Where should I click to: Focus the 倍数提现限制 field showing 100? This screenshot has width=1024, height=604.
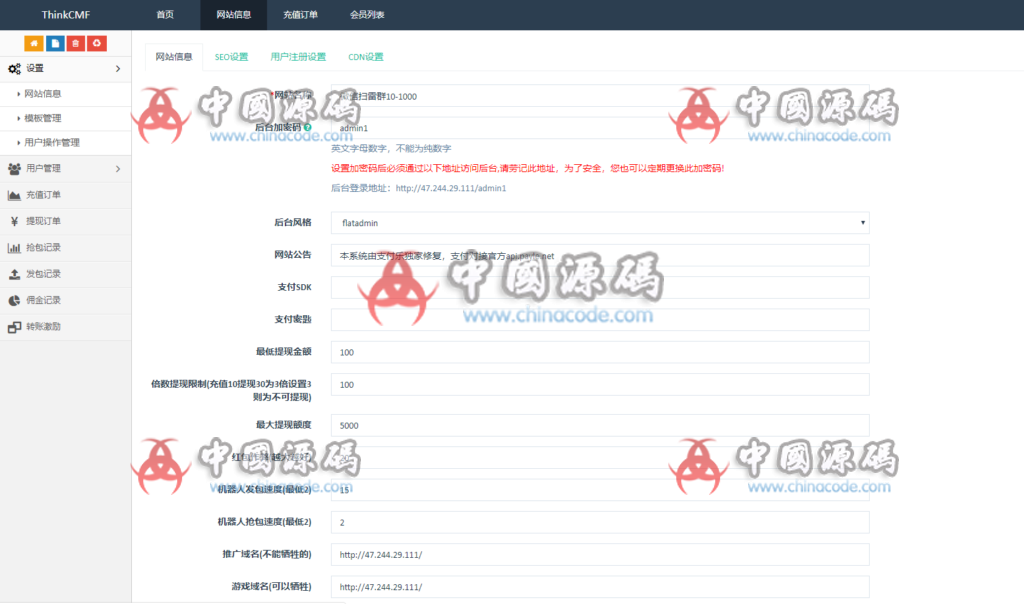click(x=600, y=385)
